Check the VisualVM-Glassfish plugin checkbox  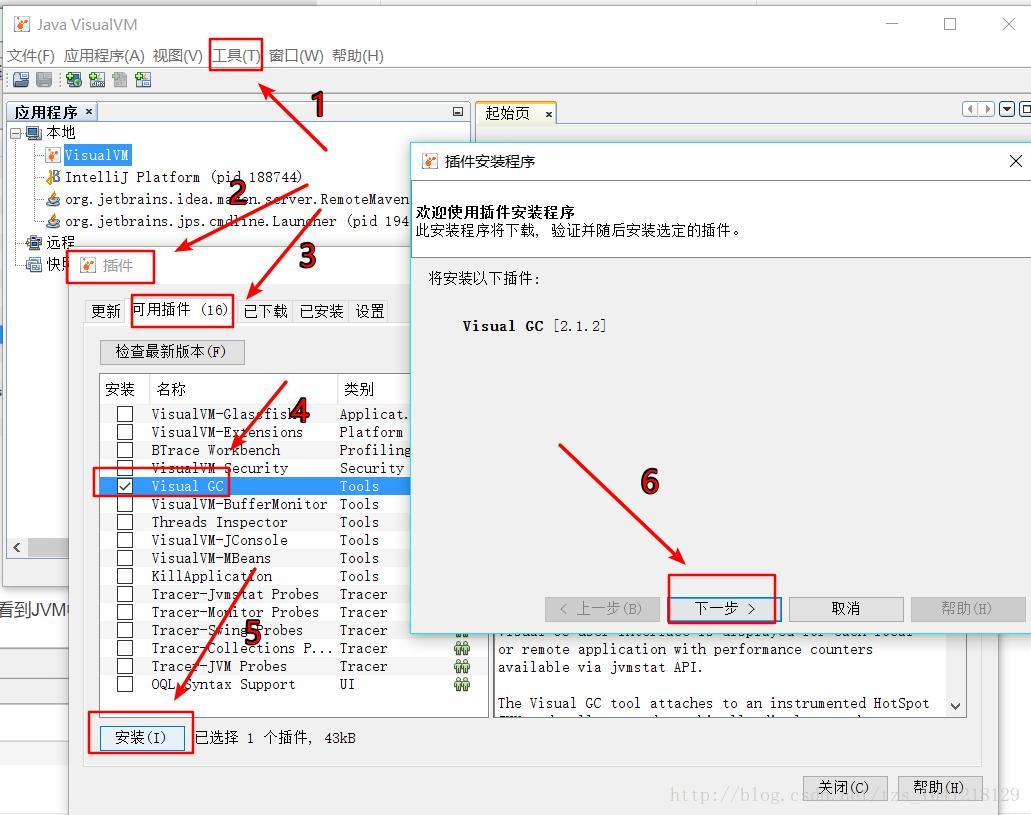point(125,414)
